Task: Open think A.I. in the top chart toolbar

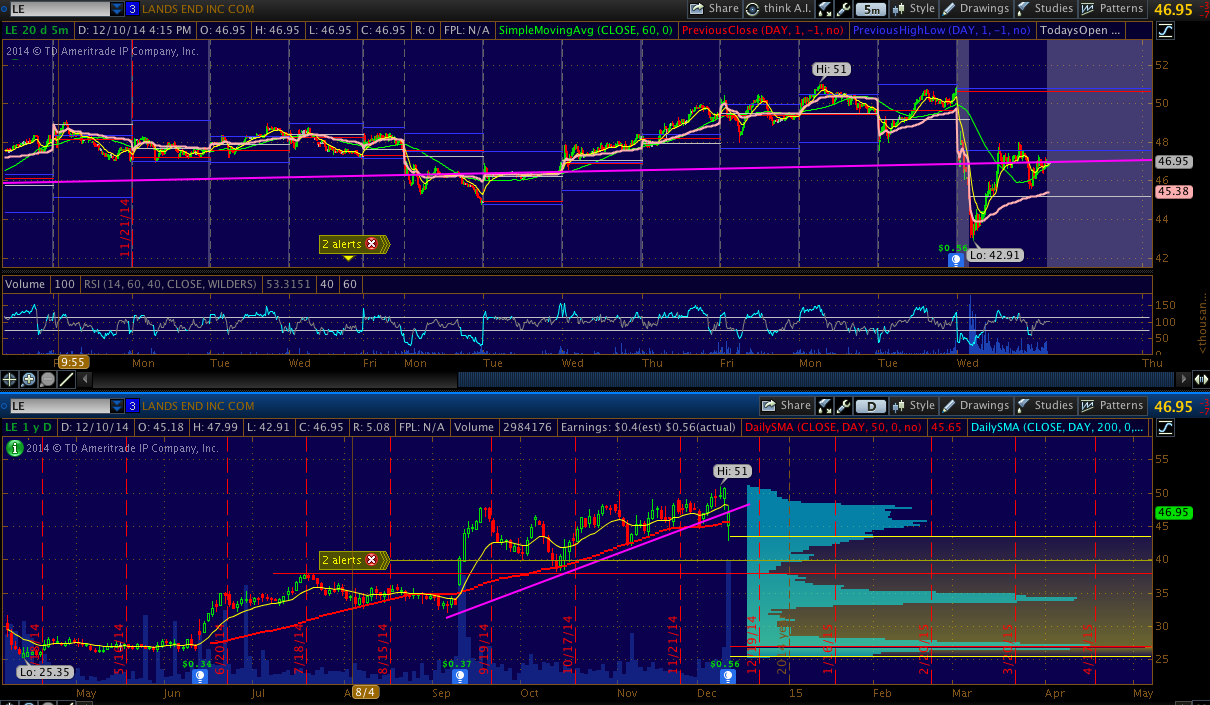Action: [780, 9]
